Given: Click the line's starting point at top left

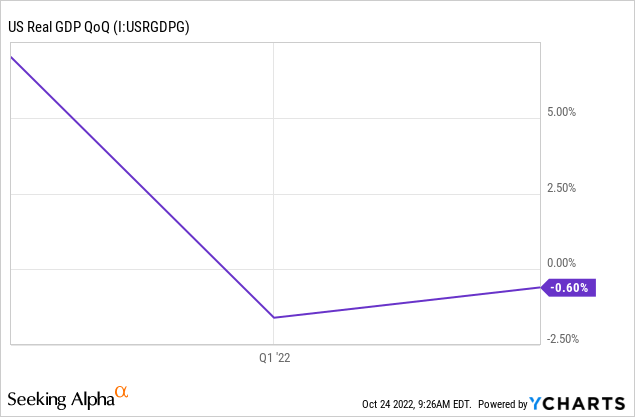Looking at the screenshot, I should tap(11, 57).
